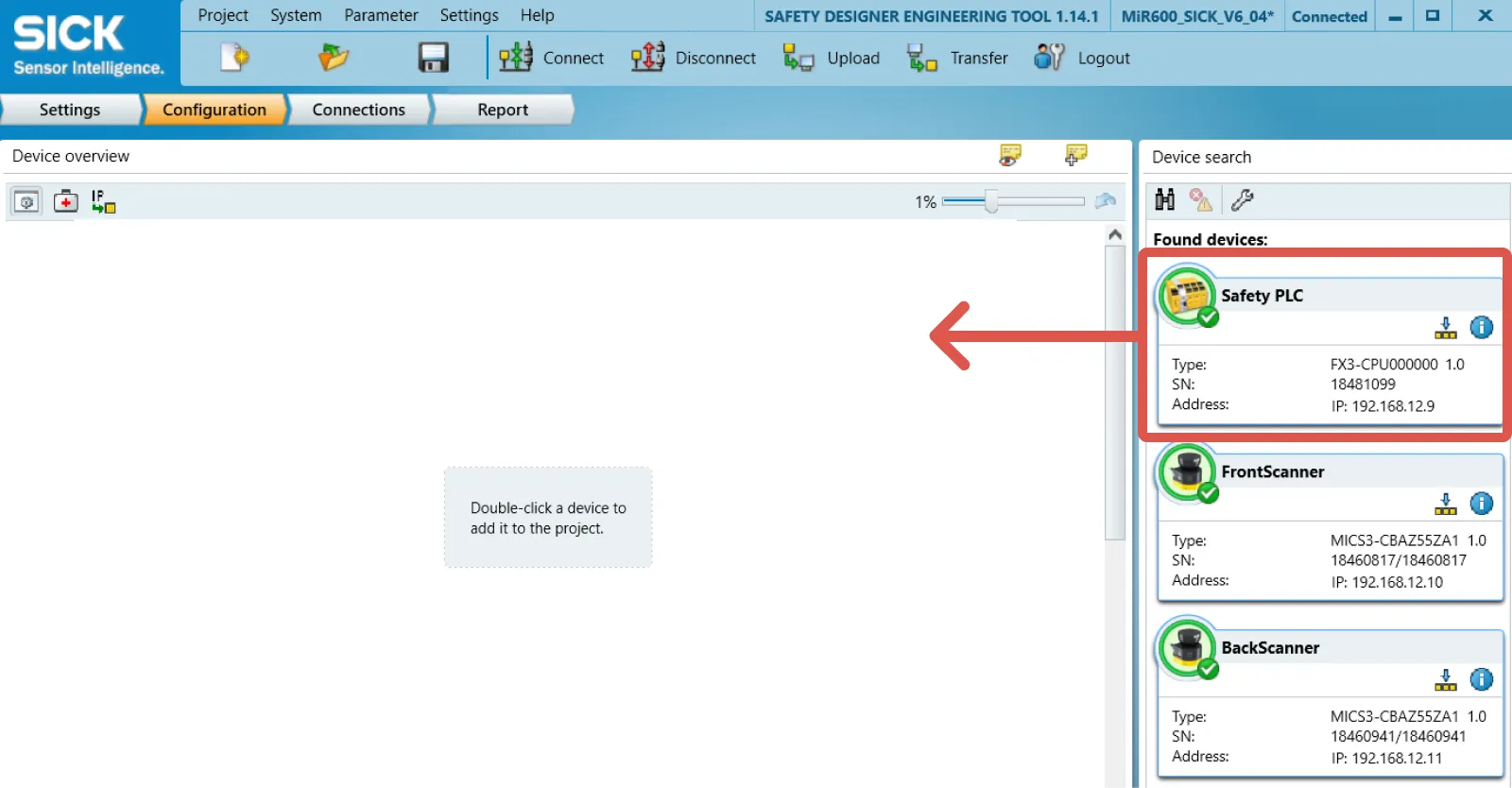Click the Logout toolbar button
The width and height of the screenshot is (1512, 788).
pyautogui.click(x=1082, y=58)
